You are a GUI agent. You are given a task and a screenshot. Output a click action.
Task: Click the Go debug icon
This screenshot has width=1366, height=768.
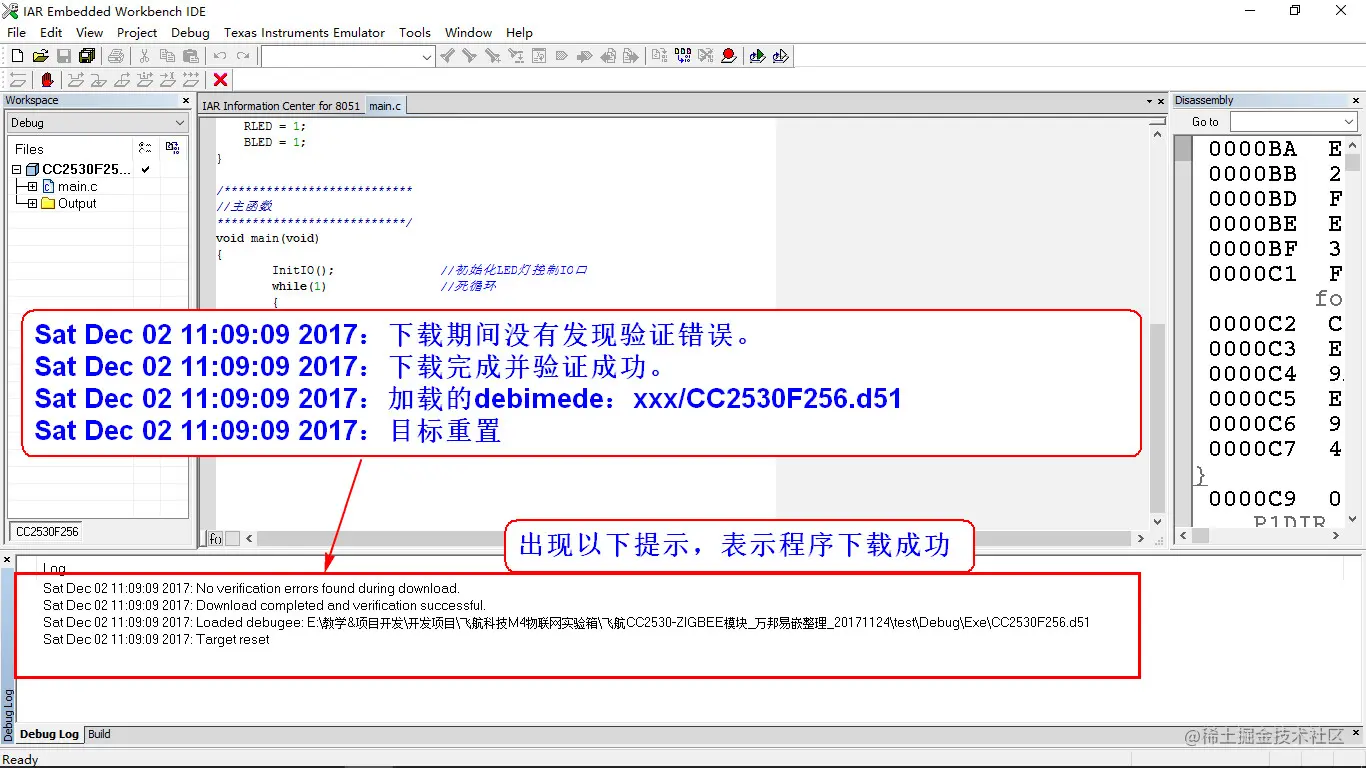(x=191, y=80)
